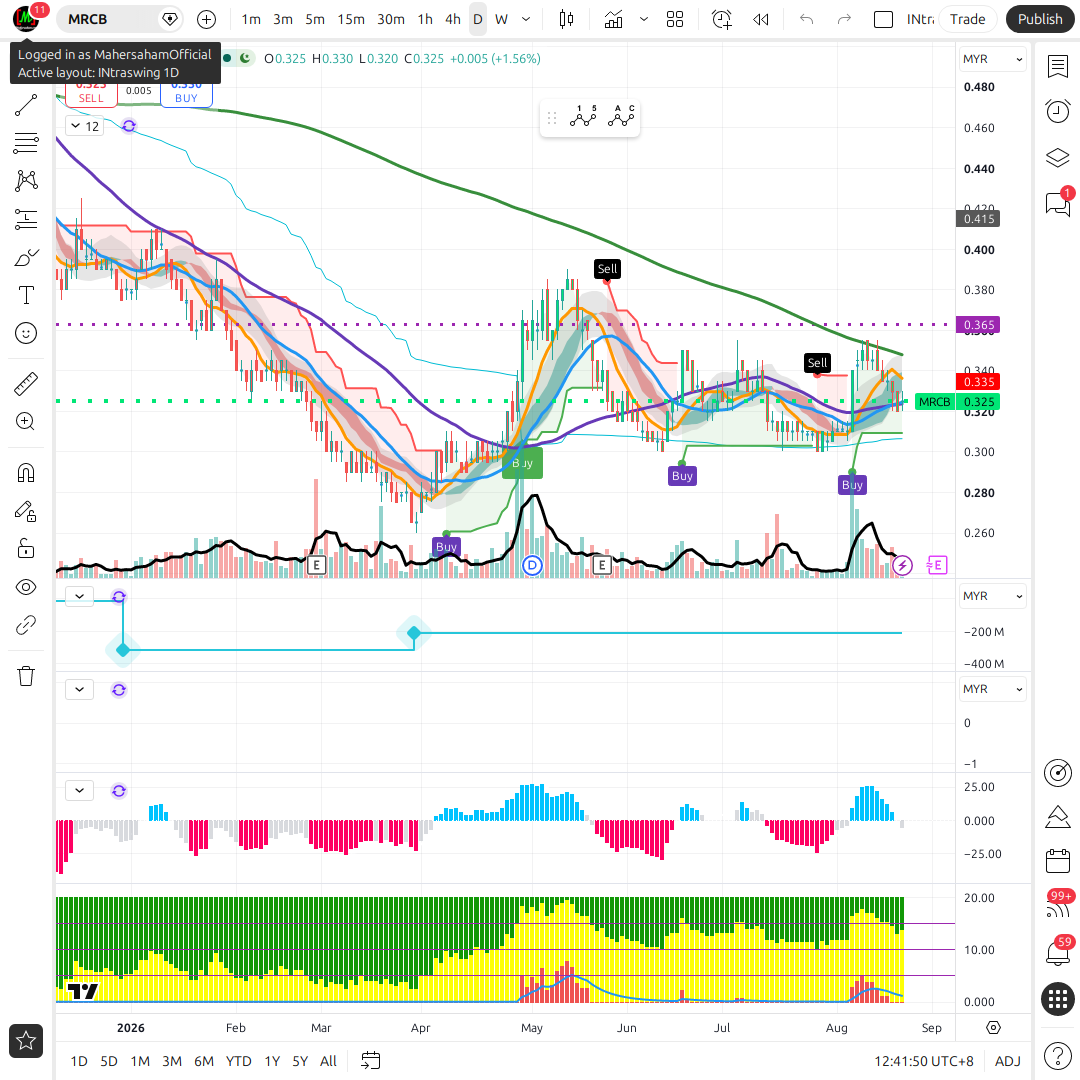Hide all drawings with eye icon
This screenshot has height=1080, width=1080.
coord(26,588)
